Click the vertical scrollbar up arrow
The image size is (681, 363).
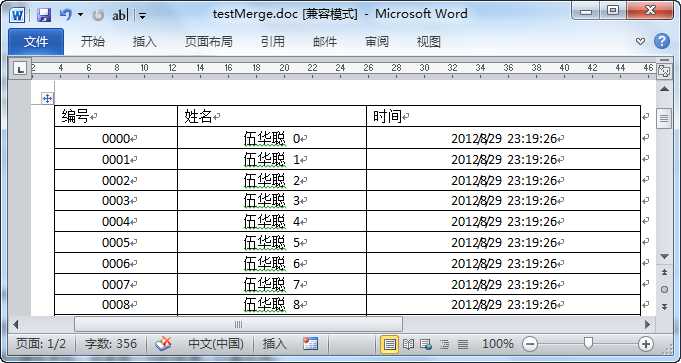click(664, 89)
